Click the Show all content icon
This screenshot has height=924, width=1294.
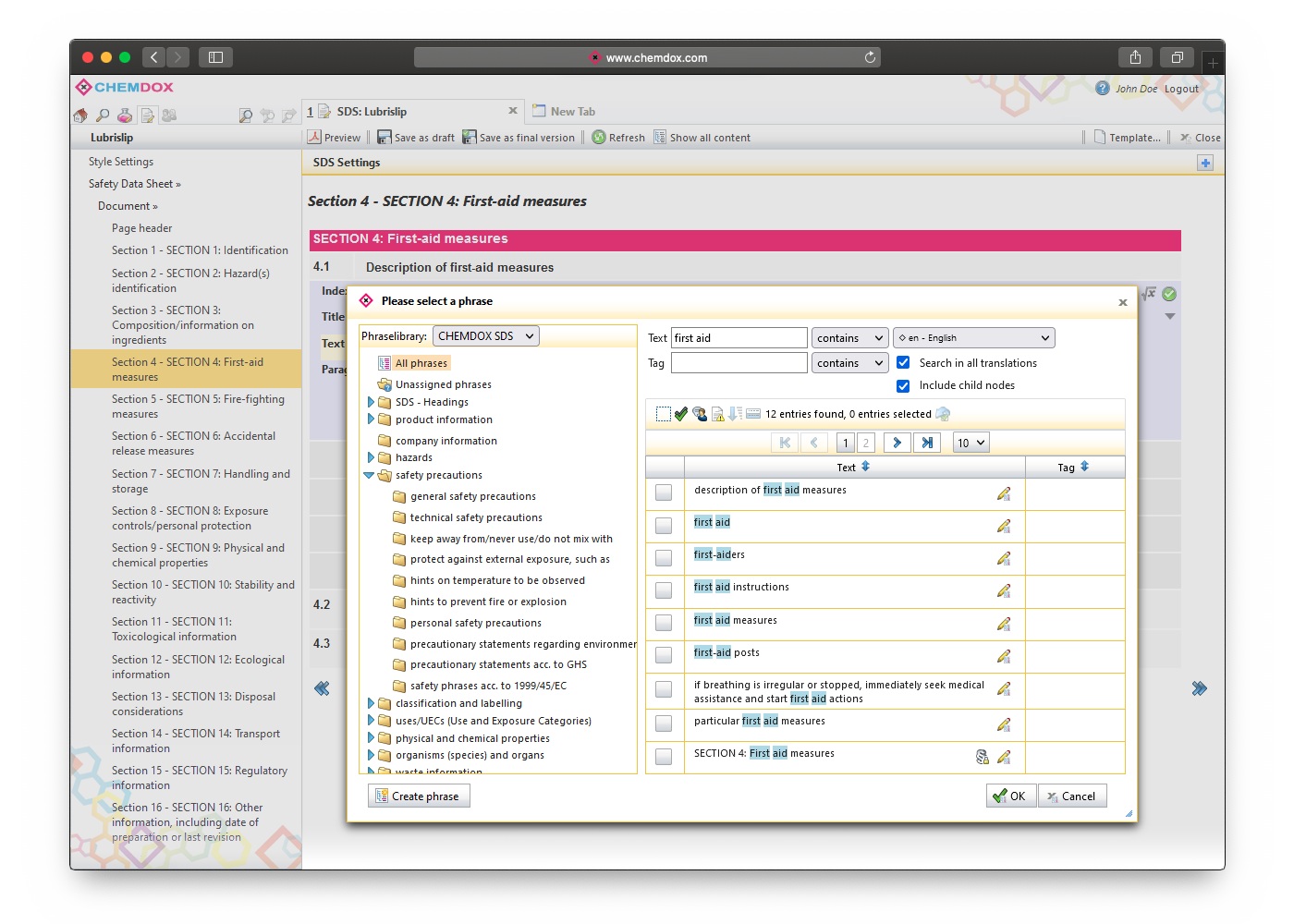tap(660, 137)
